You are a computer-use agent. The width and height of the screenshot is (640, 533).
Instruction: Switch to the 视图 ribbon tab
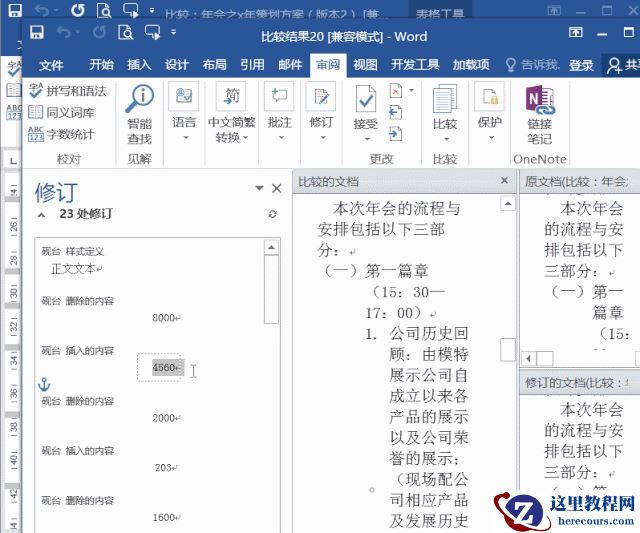click(365, 64)
